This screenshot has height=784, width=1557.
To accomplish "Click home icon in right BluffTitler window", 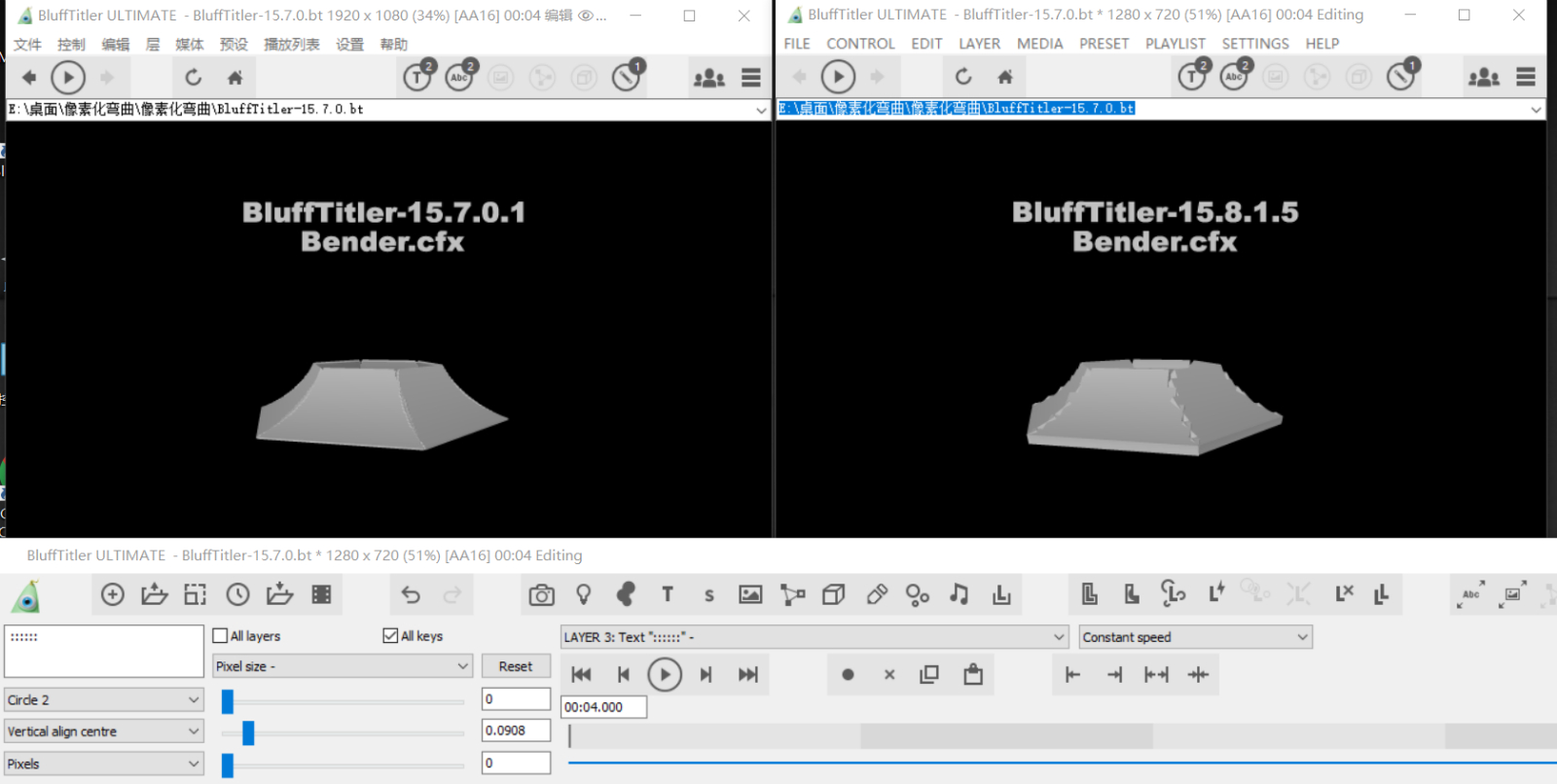I will 1005,77.
